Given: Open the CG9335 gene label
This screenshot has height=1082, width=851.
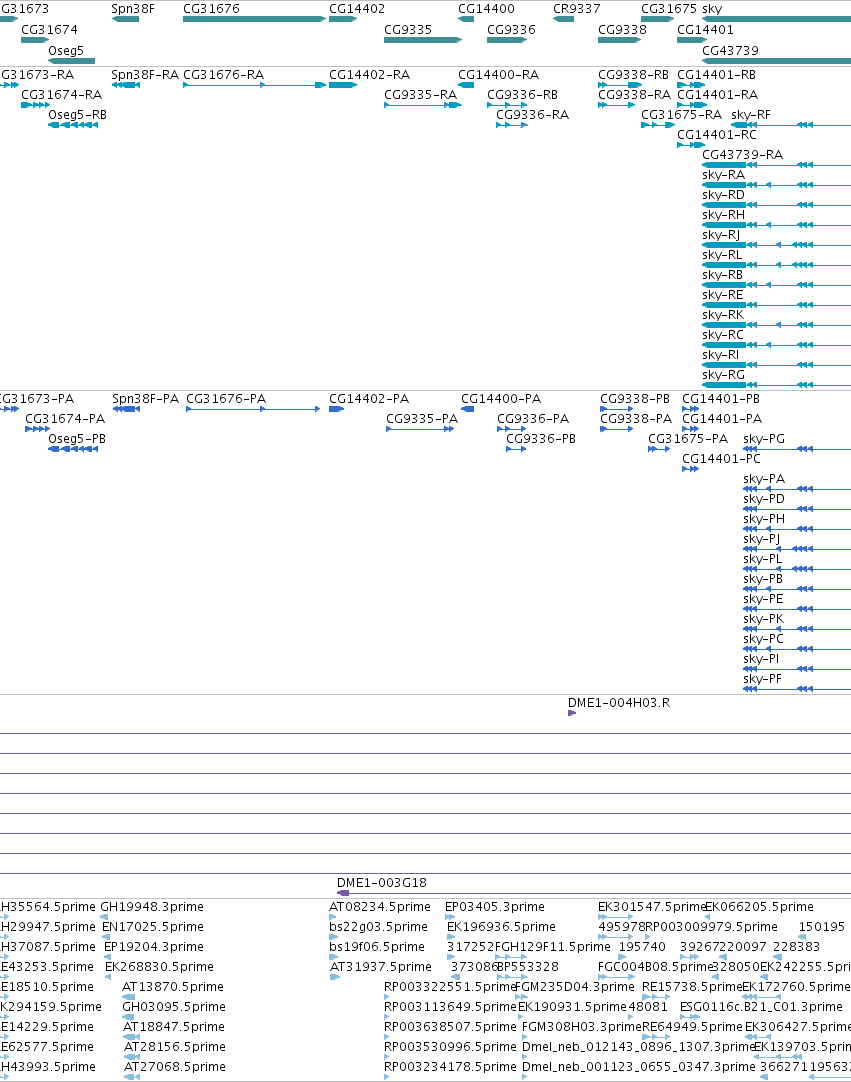Looking at the screenshot, I should coord(408,30).
